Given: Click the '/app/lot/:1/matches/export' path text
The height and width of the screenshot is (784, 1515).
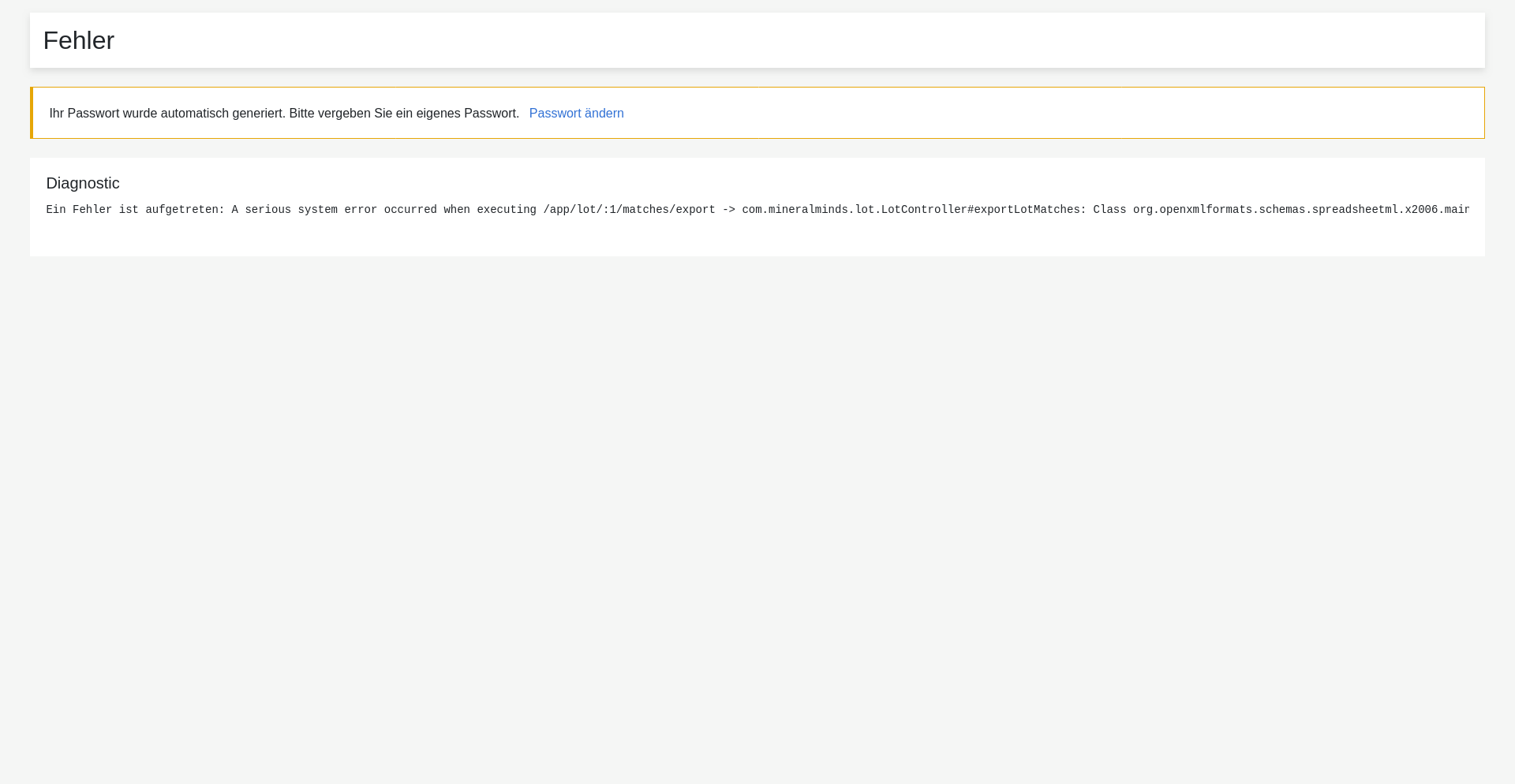Looking at the screenshot, I should pos(629,210).
